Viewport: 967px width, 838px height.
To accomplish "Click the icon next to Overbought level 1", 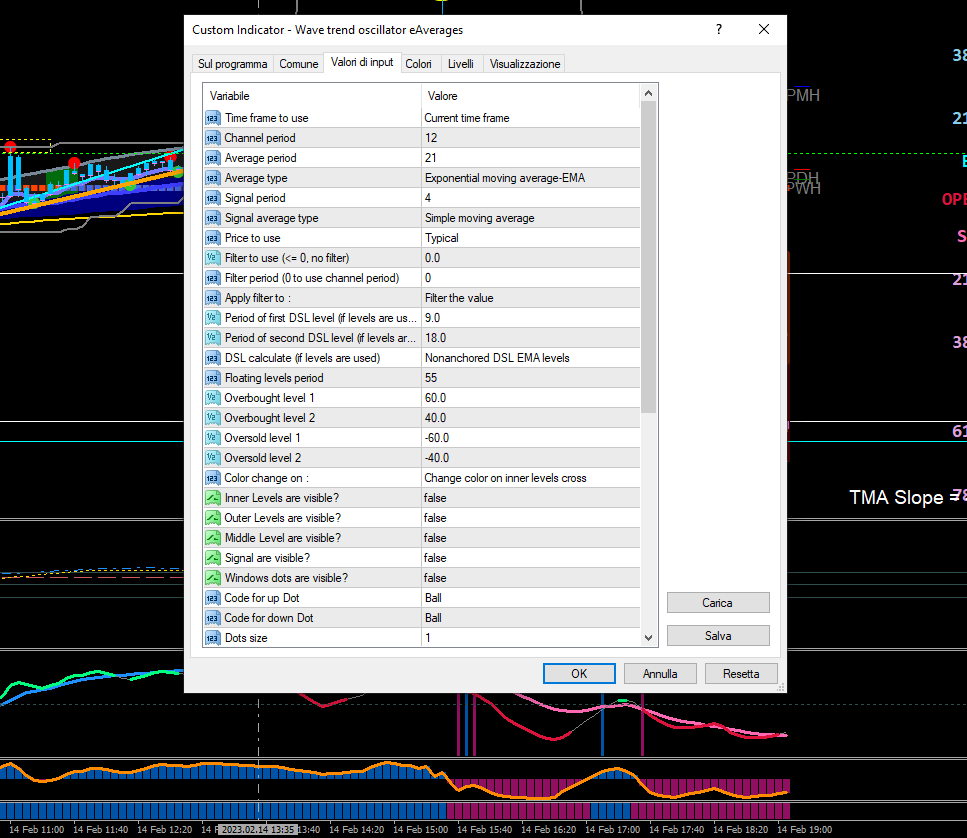I will pyautogui.click(x=212, y=398).
